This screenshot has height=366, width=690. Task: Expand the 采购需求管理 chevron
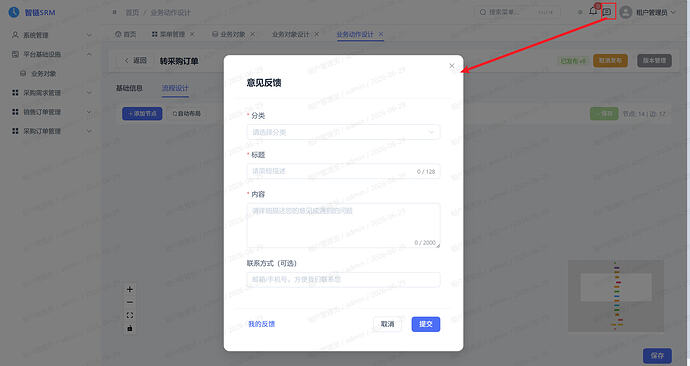pyautogui.click(x=89, y=92)
